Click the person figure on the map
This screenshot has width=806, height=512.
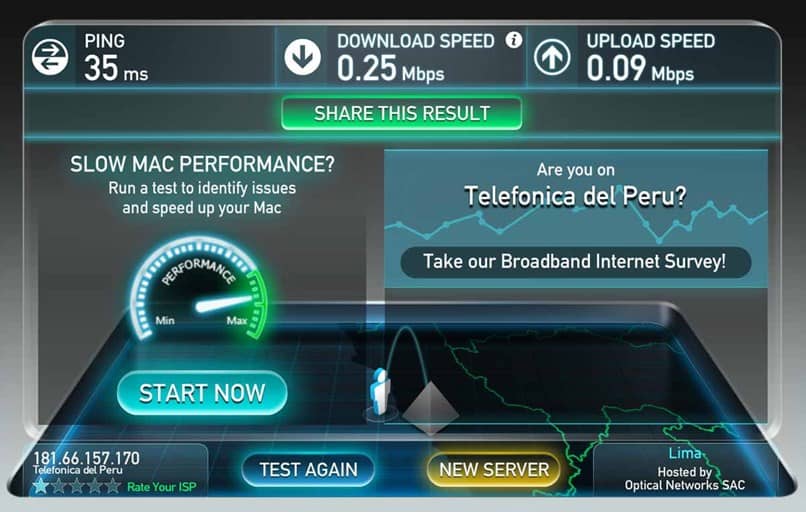381,391
